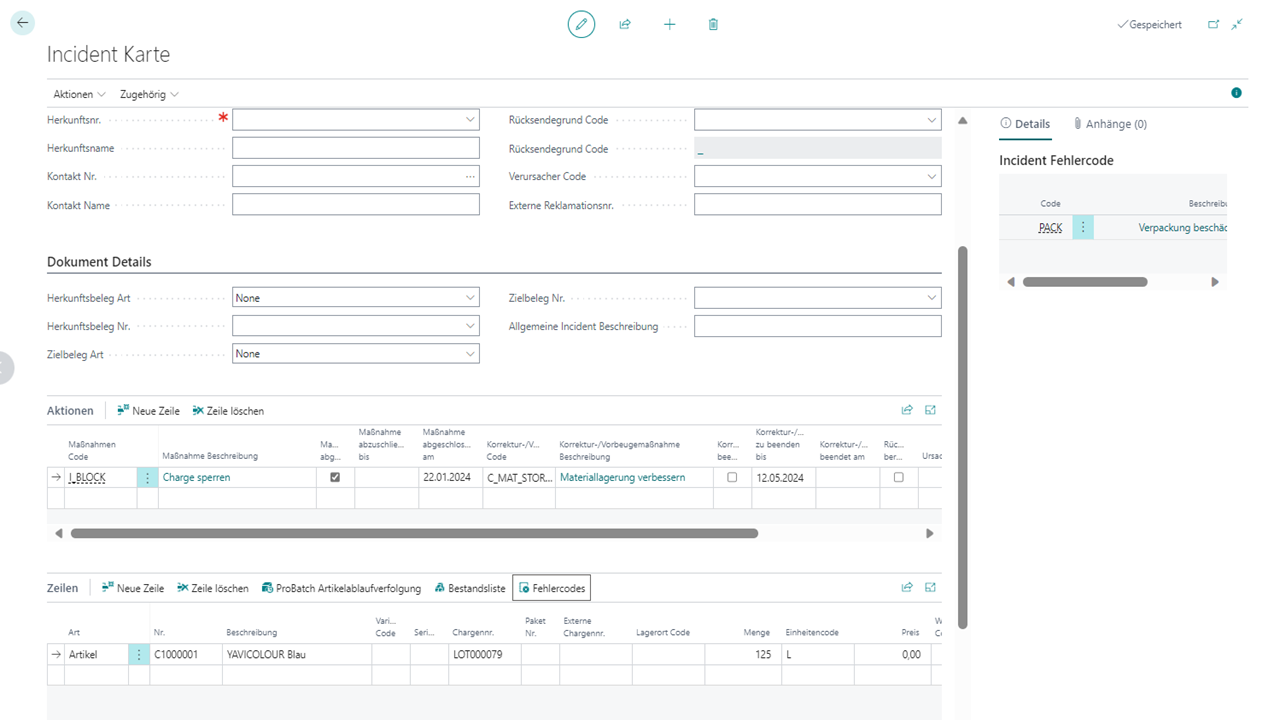Toggle Korrekturmaßnahme beendet checkbox

[732, 478]
